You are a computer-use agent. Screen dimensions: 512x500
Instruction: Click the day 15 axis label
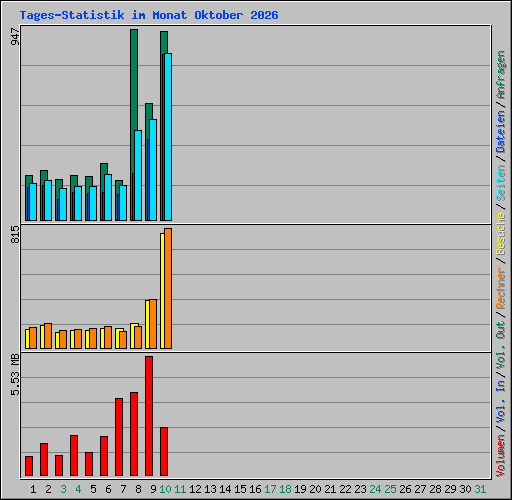(240, 489)
